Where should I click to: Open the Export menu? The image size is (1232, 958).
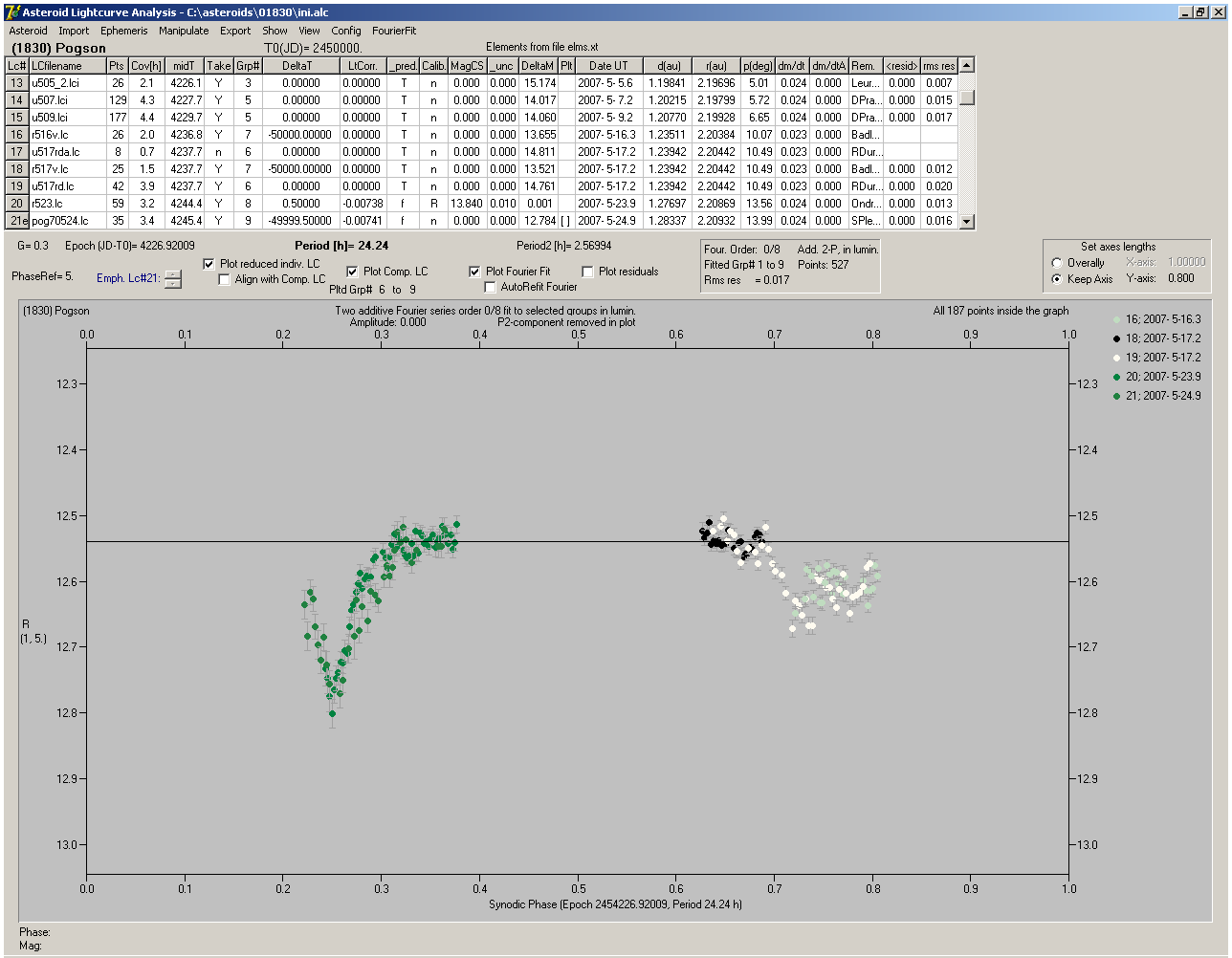[x=235, y=31]
